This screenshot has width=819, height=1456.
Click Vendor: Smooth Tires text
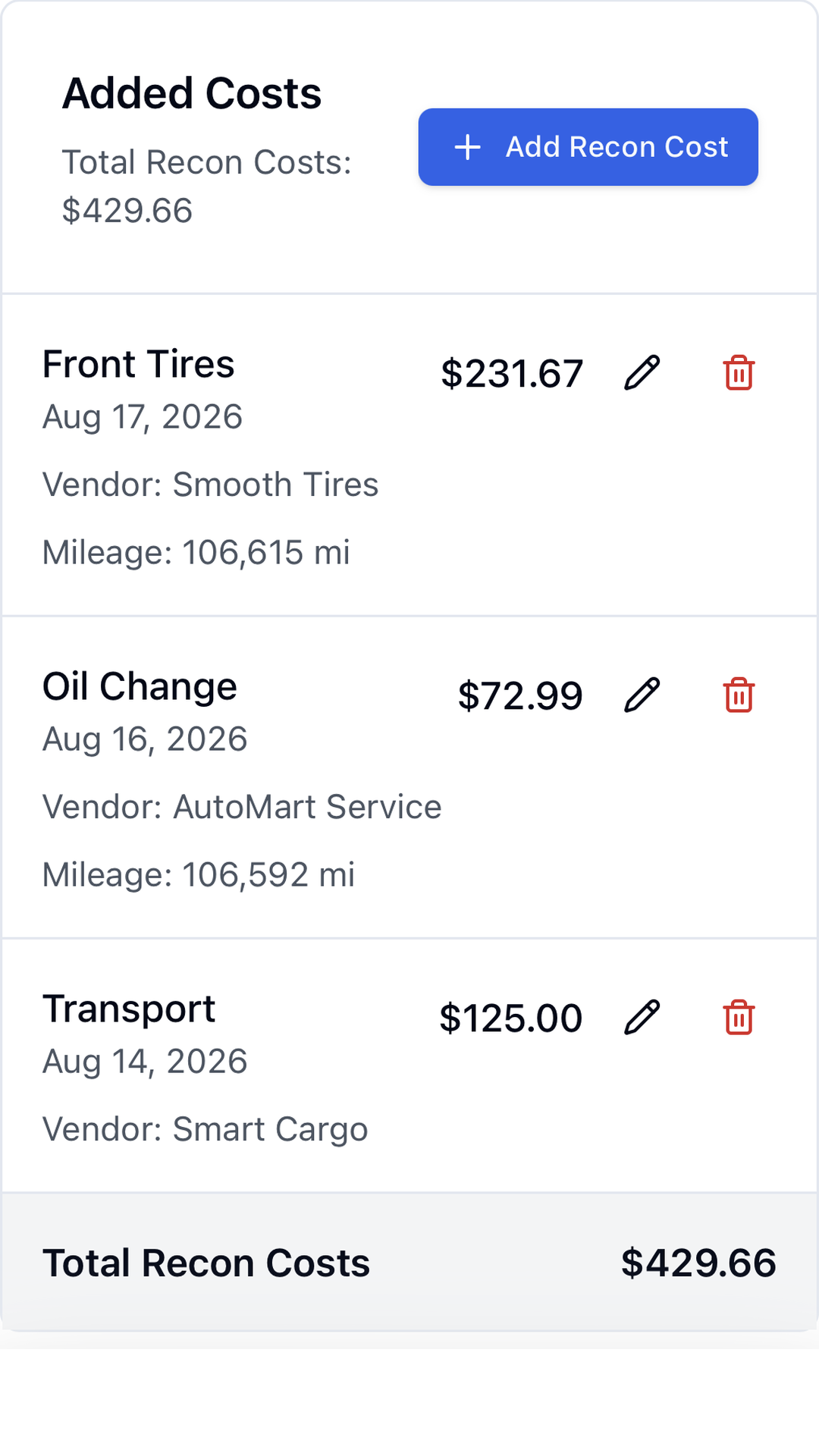(x=211, y=485)
